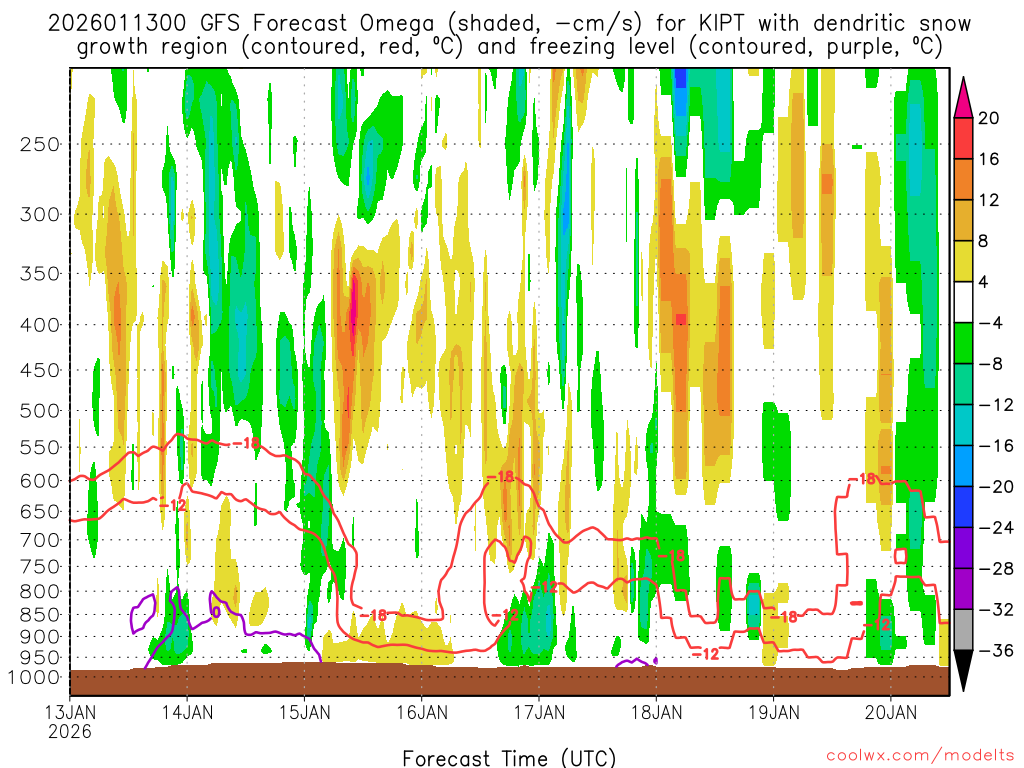Image resolution: width=1024 pixels, height=768 pixels.
Task: Click the purple 0 freezing level contour label
Action: click(216, 613)
